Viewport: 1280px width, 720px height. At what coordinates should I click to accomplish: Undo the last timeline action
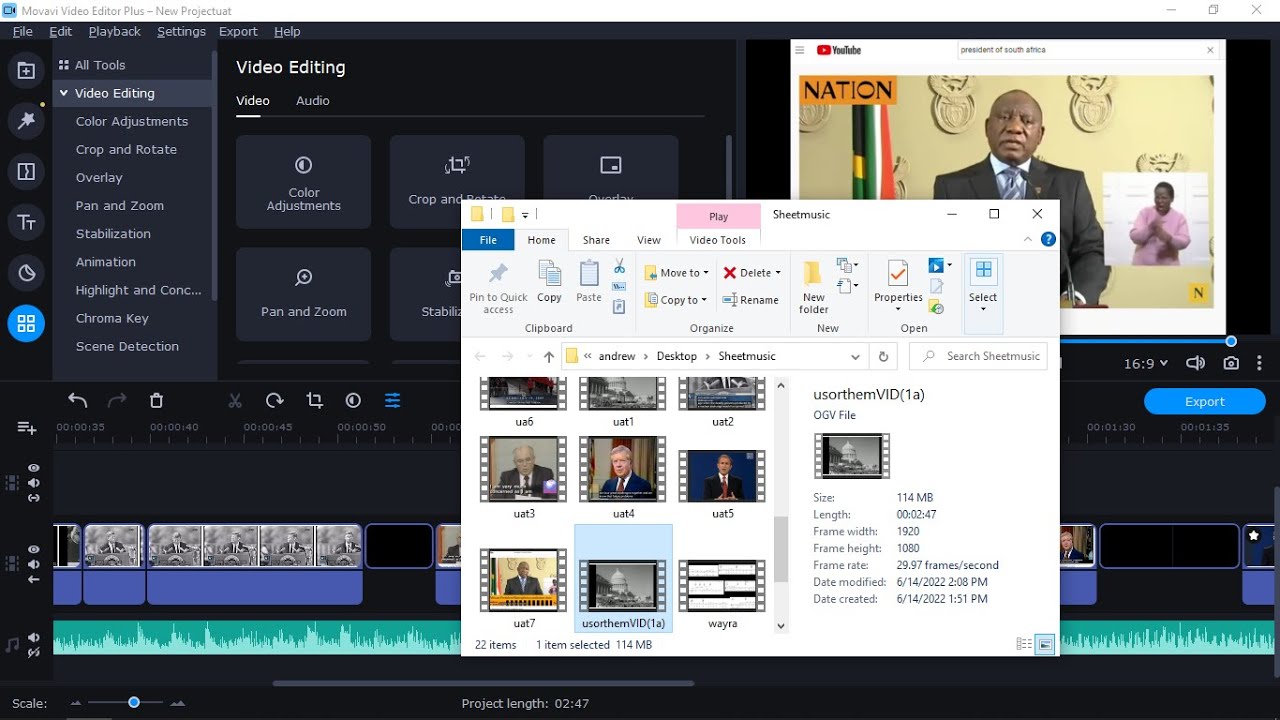(x=78, y=401)
